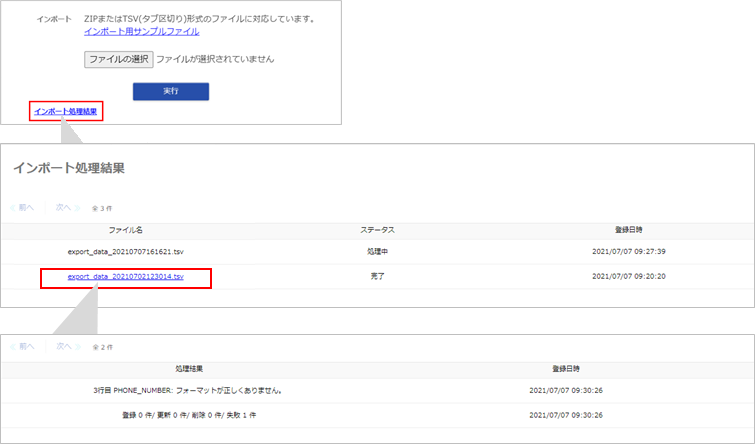Click the ファイルの選択 button
Image resolution: width=755 pixels, height=444 pixels.
[x=118, y=59]
